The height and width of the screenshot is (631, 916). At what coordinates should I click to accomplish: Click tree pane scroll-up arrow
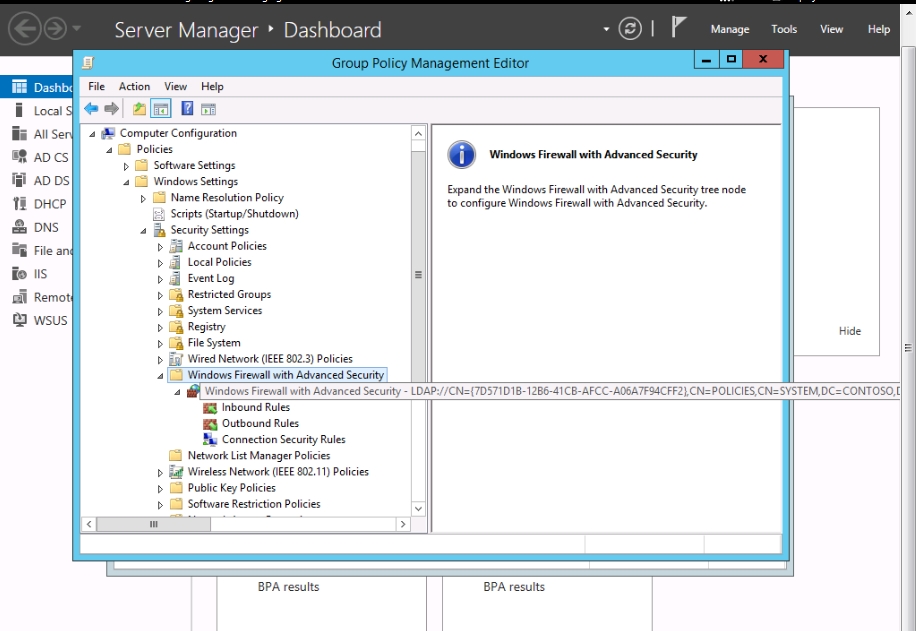(418, 133)
